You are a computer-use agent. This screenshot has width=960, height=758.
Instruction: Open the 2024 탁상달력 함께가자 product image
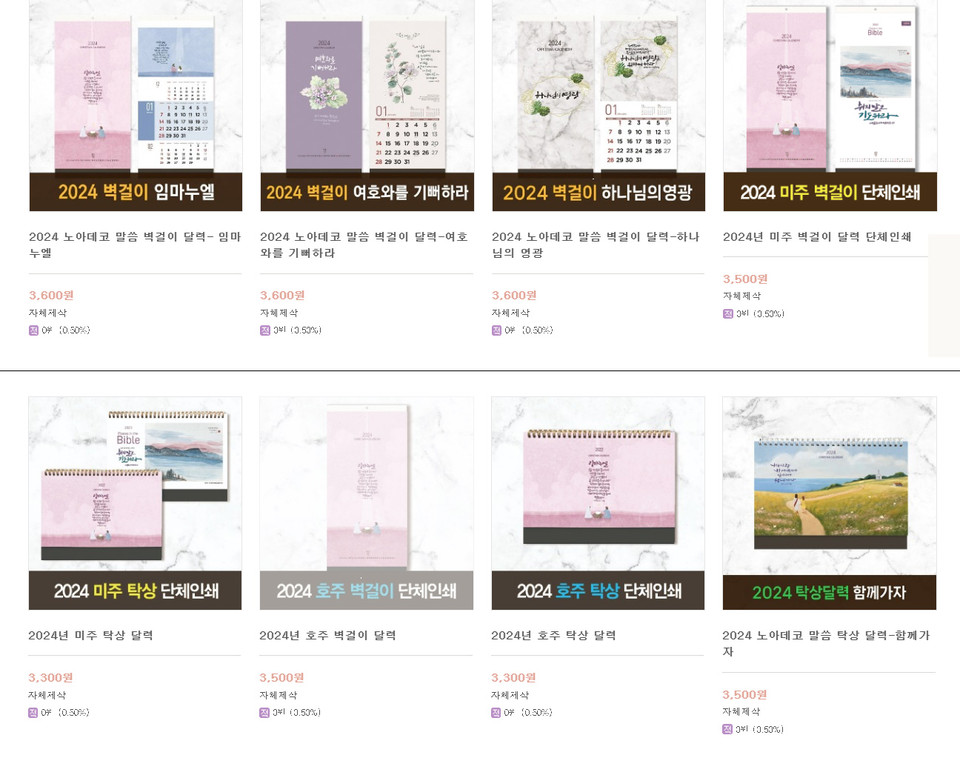[x=829, y=503]
